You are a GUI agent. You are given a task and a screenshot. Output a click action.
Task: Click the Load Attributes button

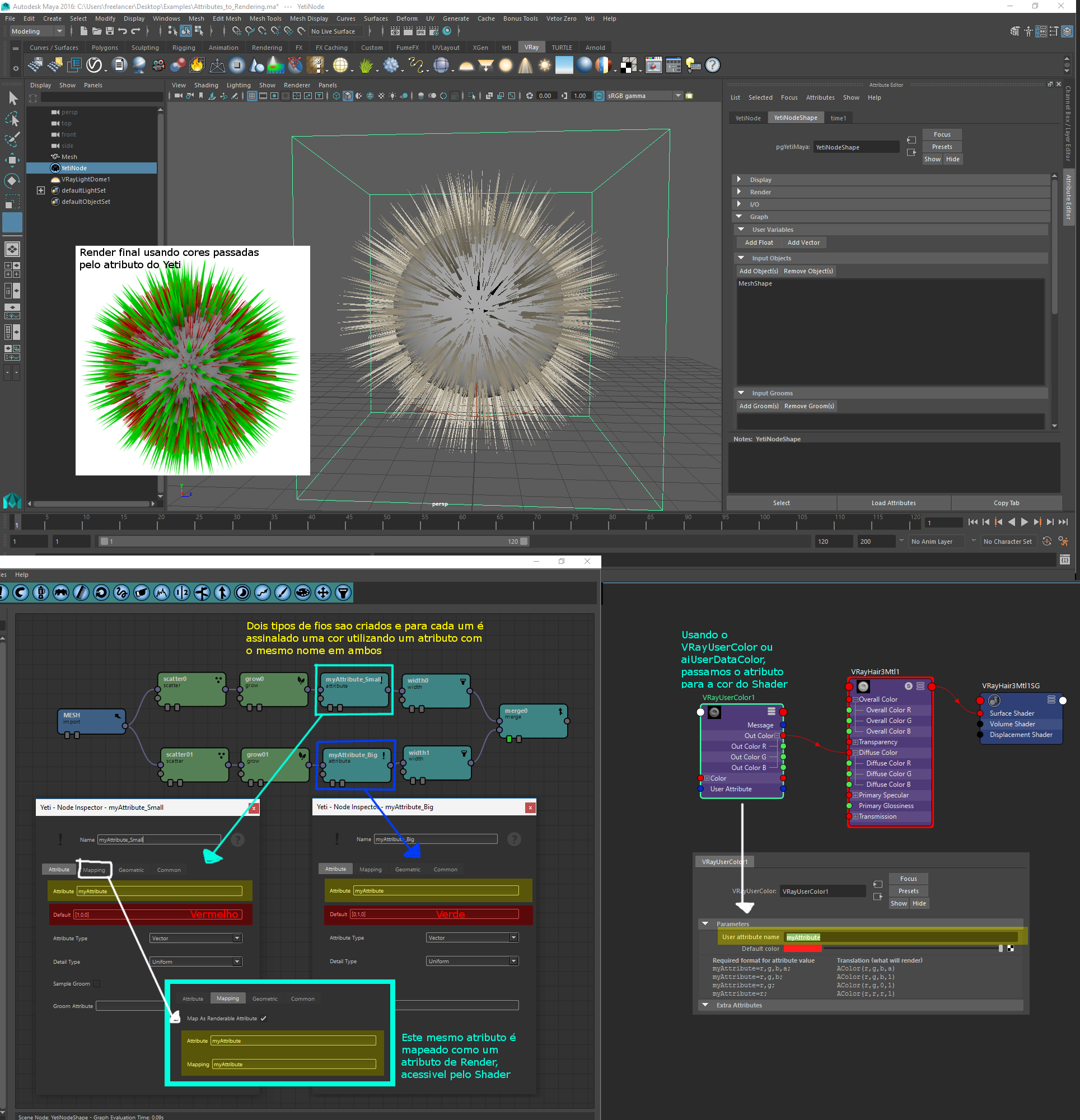892,503
